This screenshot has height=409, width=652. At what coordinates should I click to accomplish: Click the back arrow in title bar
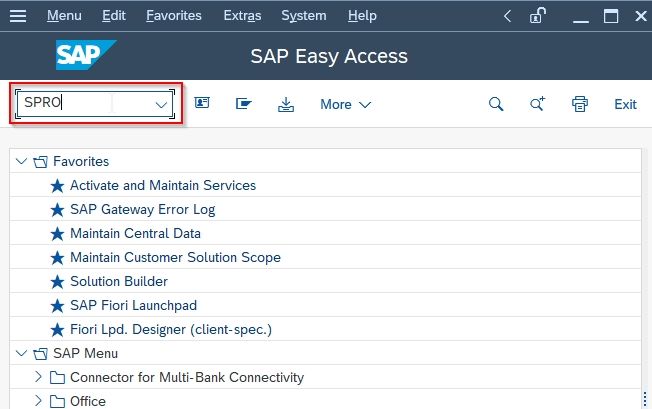507,16
